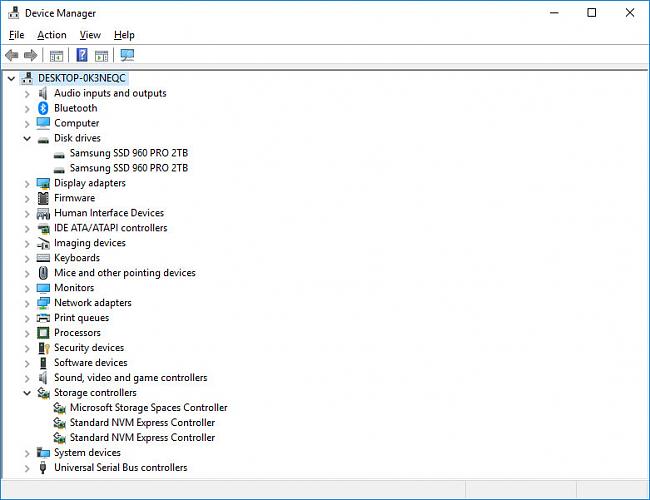Expand the Display adapters category
650x500 pixels.
(x=27, y=183)
